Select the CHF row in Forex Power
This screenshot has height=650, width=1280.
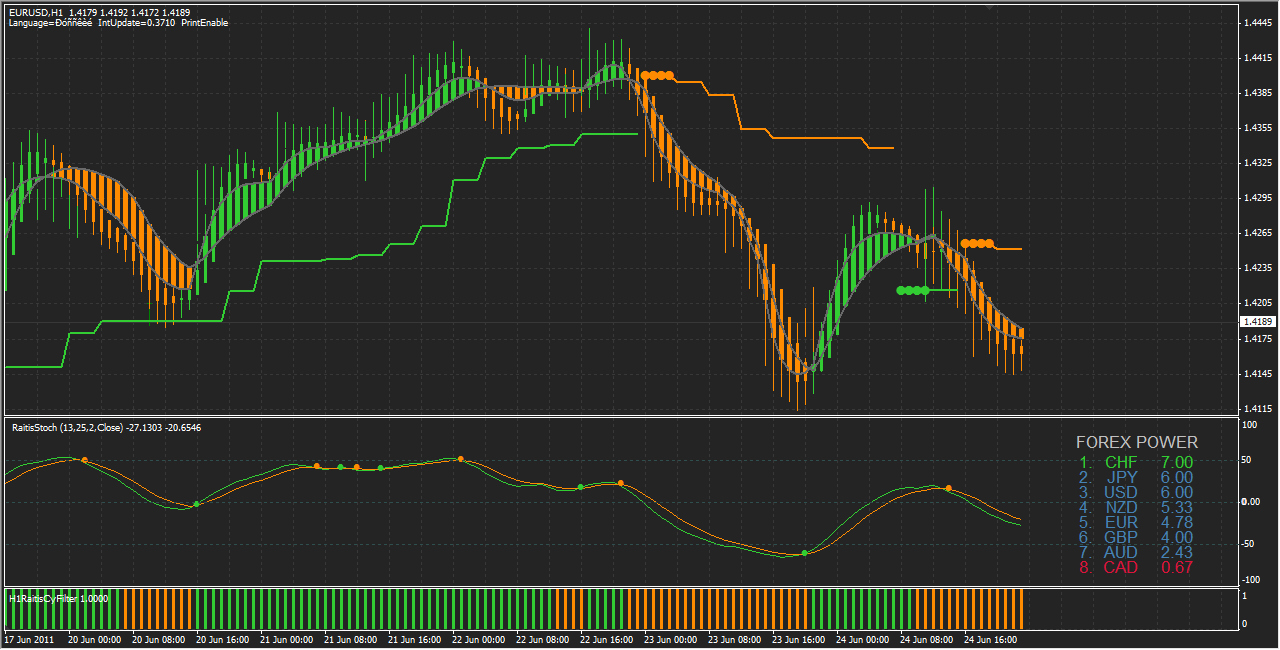(x=1136, y=462)
